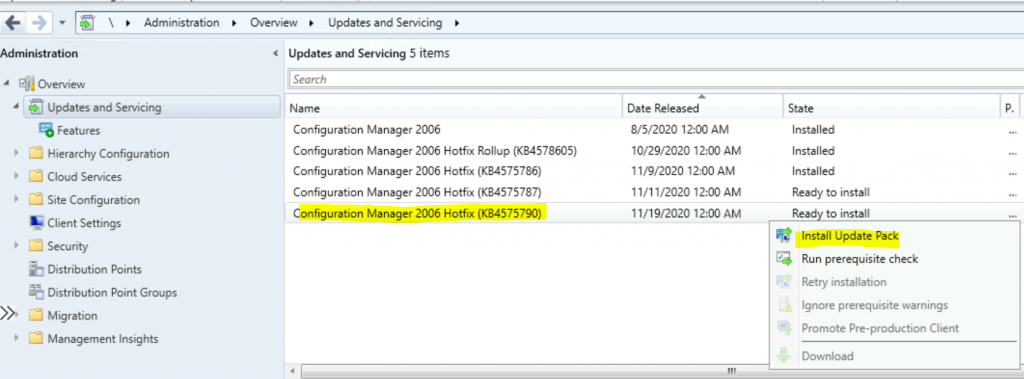Screen dimensions: 1024x379
Task: Select the Hotfix (KB4575790) row
Action: coord(654,213)
